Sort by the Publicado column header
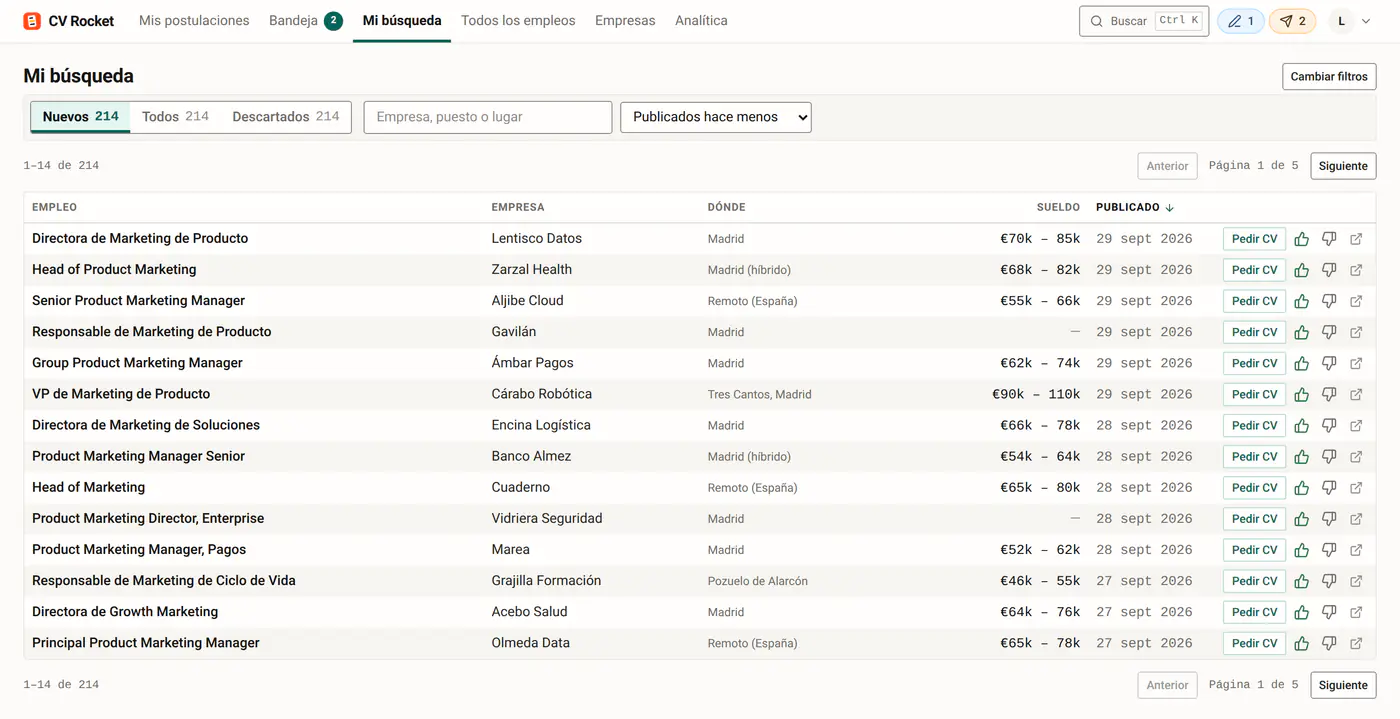 [x=1135, y=207]
